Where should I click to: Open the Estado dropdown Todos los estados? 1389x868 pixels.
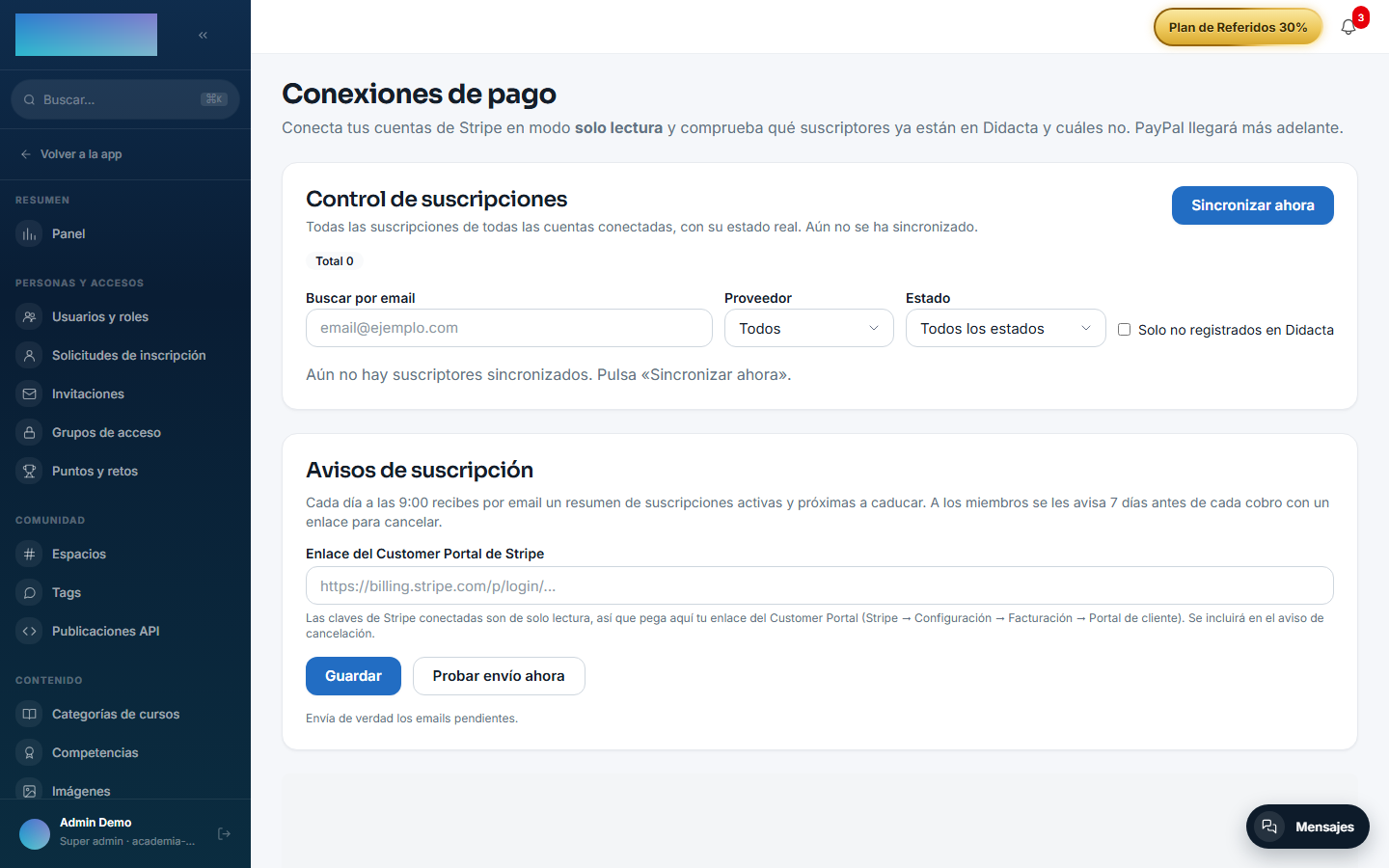tap(1005, 329)
